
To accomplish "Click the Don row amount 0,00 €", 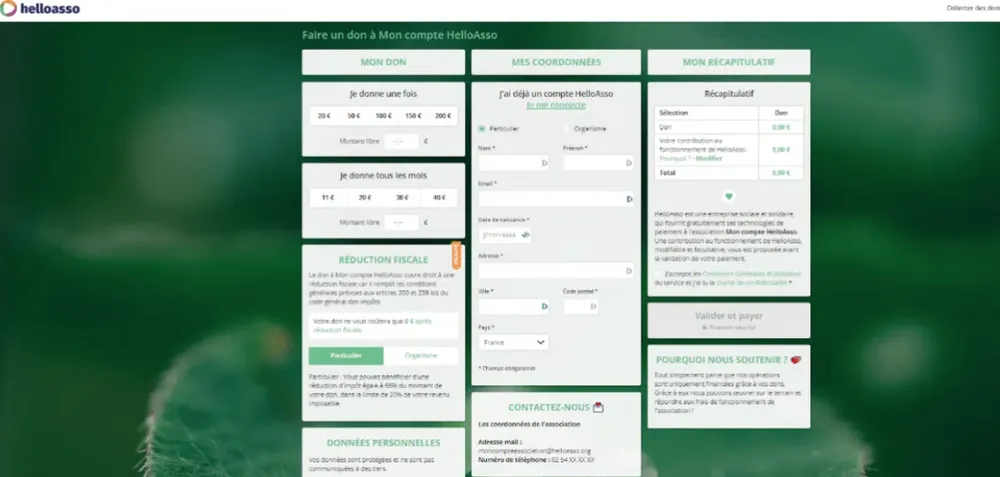I will click(x=781, y=127).
